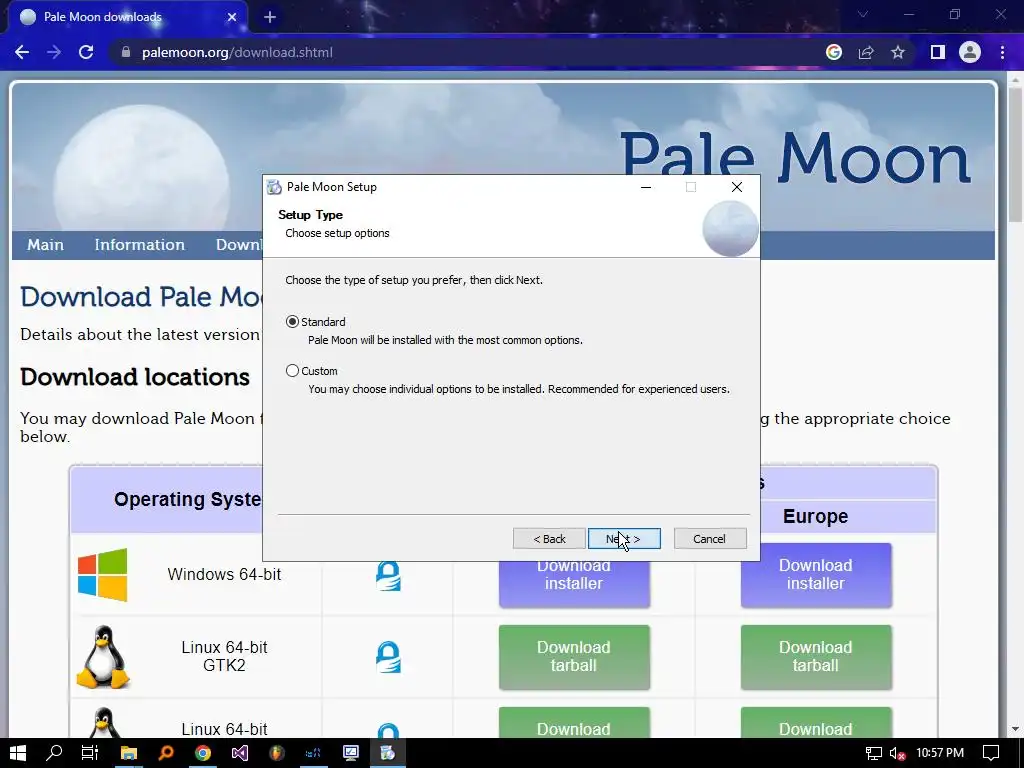
Task: Click the Windows 64-bit row label
Action: tap(224, 575)
